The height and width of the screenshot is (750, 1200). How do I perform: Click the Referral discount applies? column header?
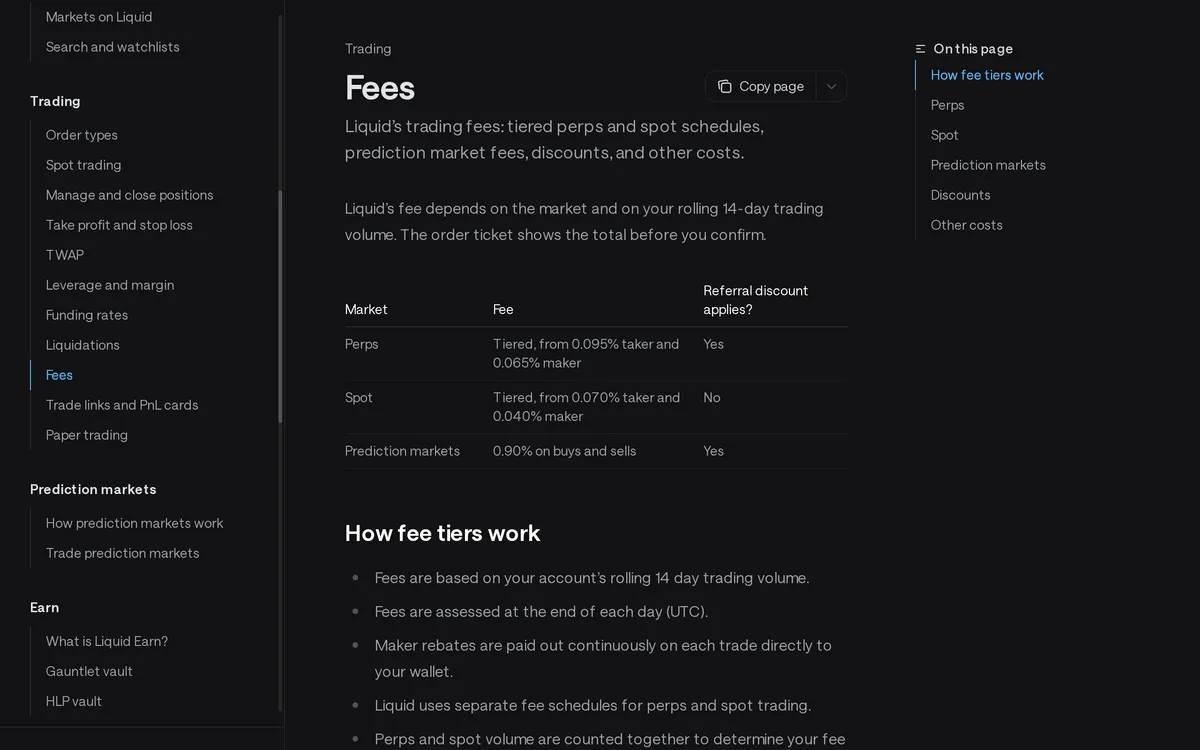[x=756, y=300]
